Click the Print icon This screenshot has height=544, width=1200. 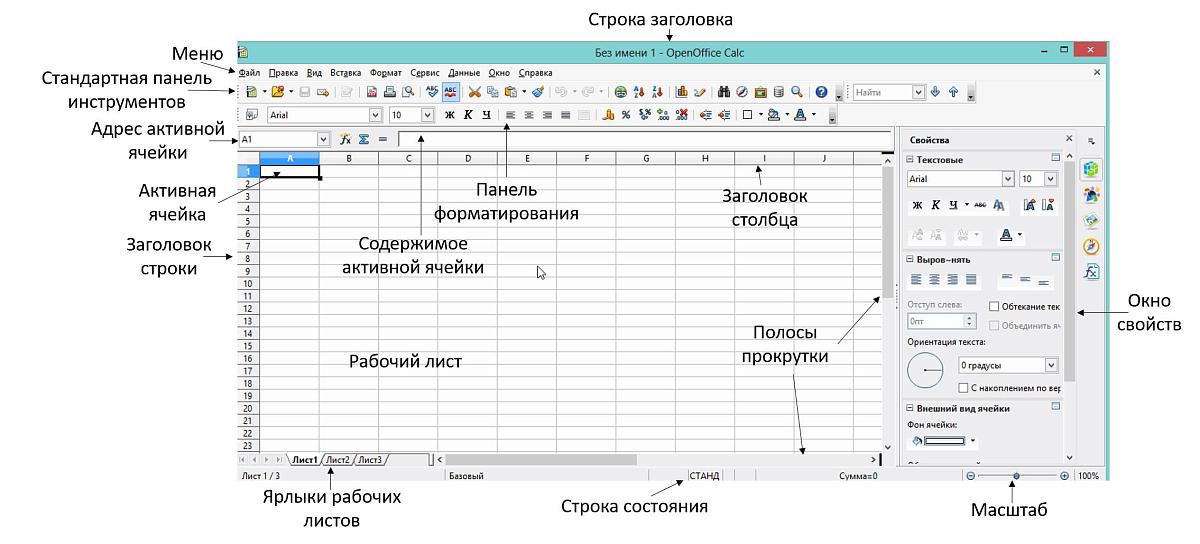pos(389,92)
